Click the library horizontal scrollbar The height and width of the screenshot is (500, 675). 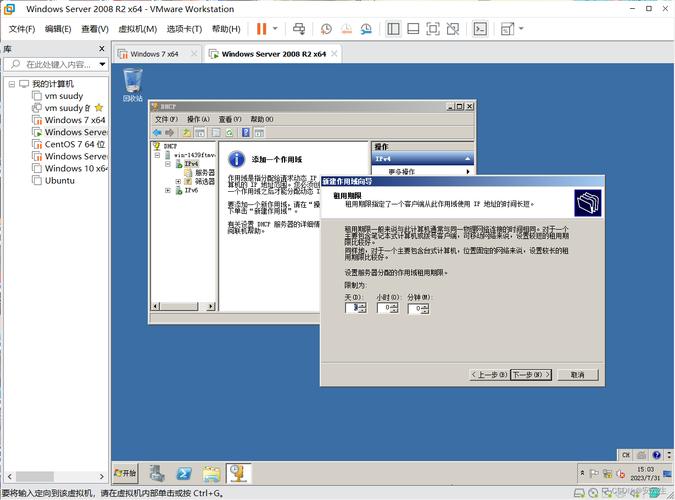(56, 476)
